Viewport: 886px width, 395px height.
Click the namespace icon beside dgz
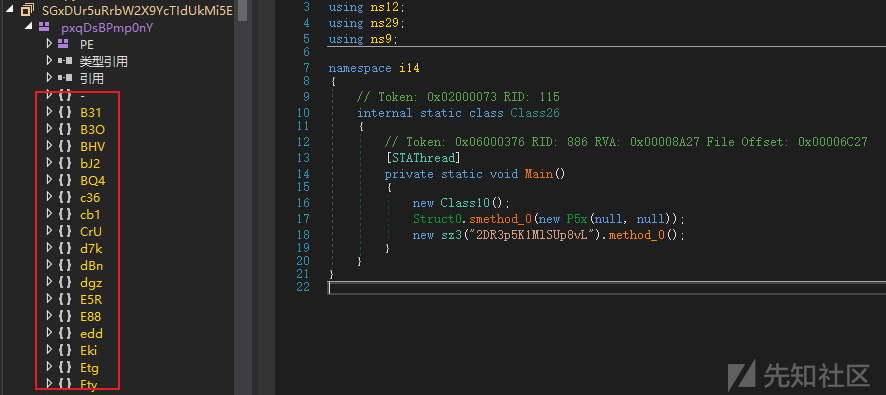click(65, 282)
